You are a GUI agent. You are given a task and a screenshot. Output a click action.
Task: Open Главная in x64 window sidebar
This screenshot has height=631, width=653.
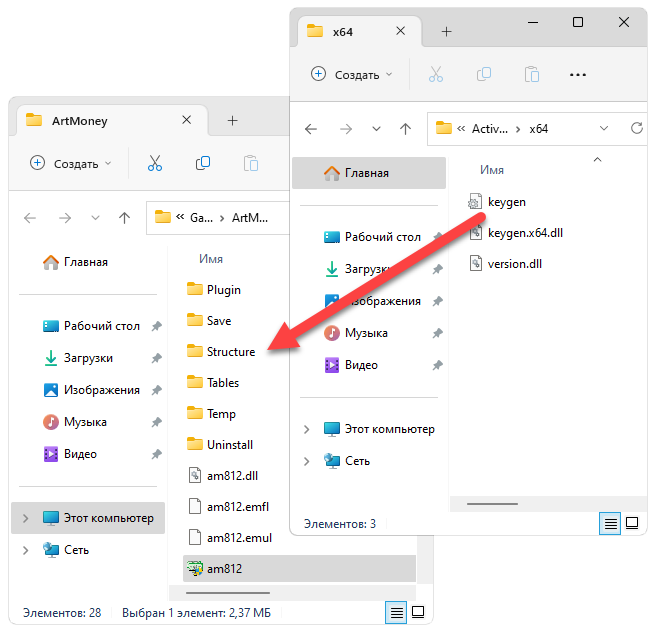[369, 173]
